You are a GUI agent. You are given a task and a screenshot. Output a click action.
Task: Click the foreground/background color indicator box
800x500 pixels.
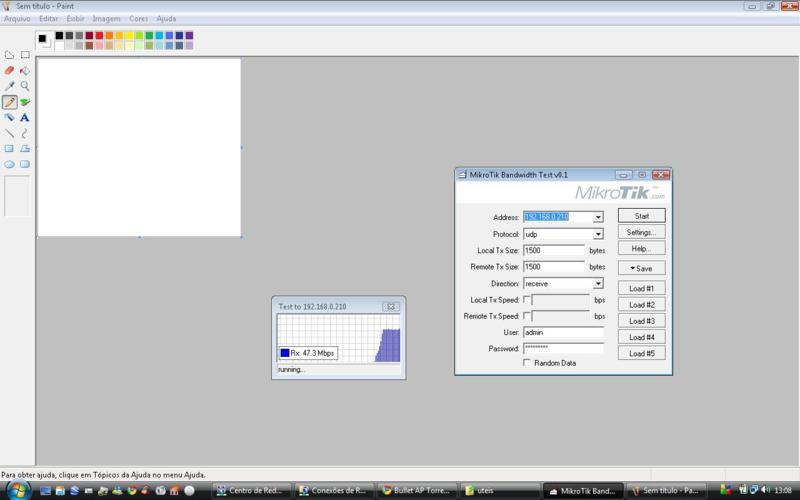(x=44, y=40)
